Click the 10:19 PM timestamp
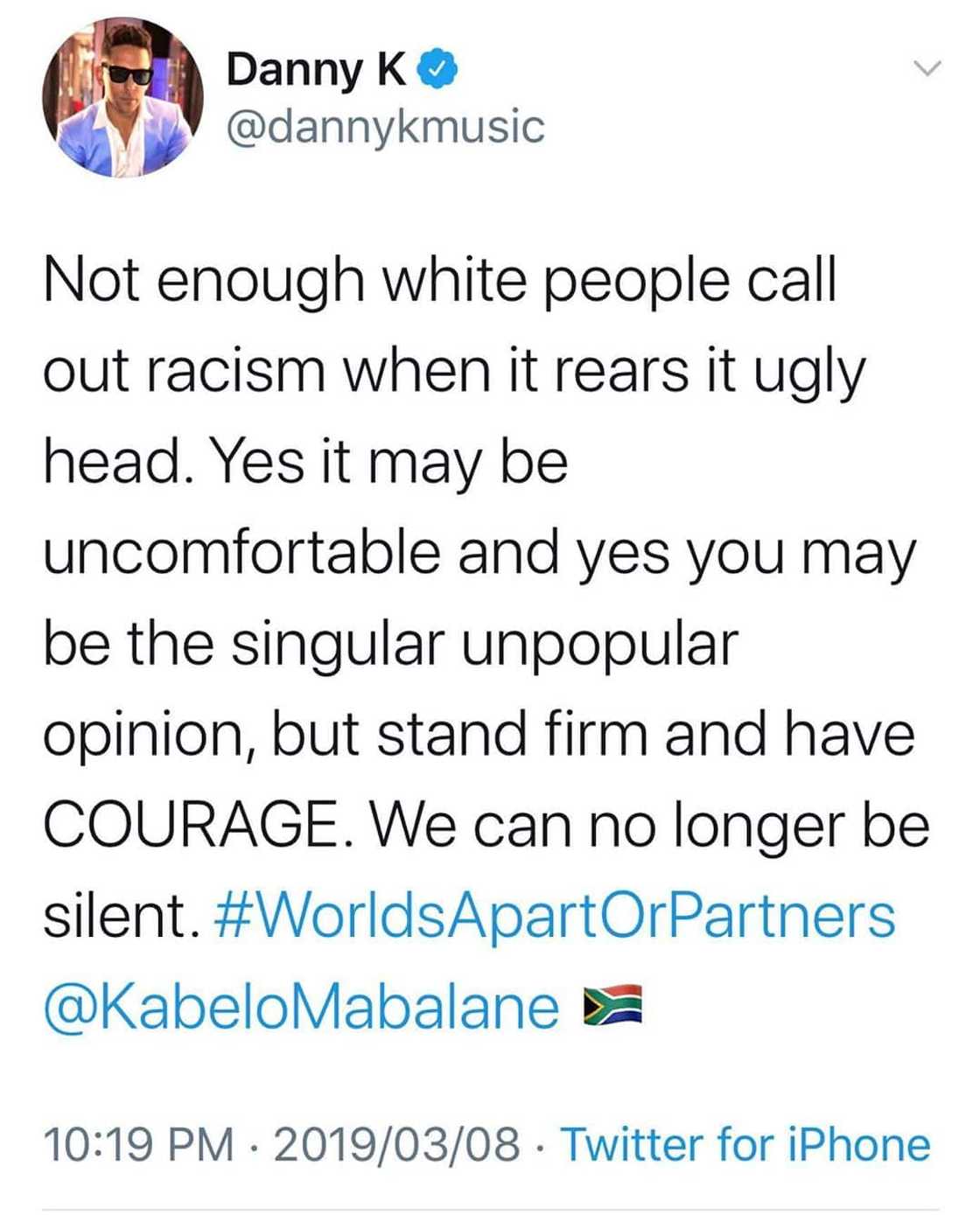This screenshot has height=1215, width=980. (x=138, y=1145)
